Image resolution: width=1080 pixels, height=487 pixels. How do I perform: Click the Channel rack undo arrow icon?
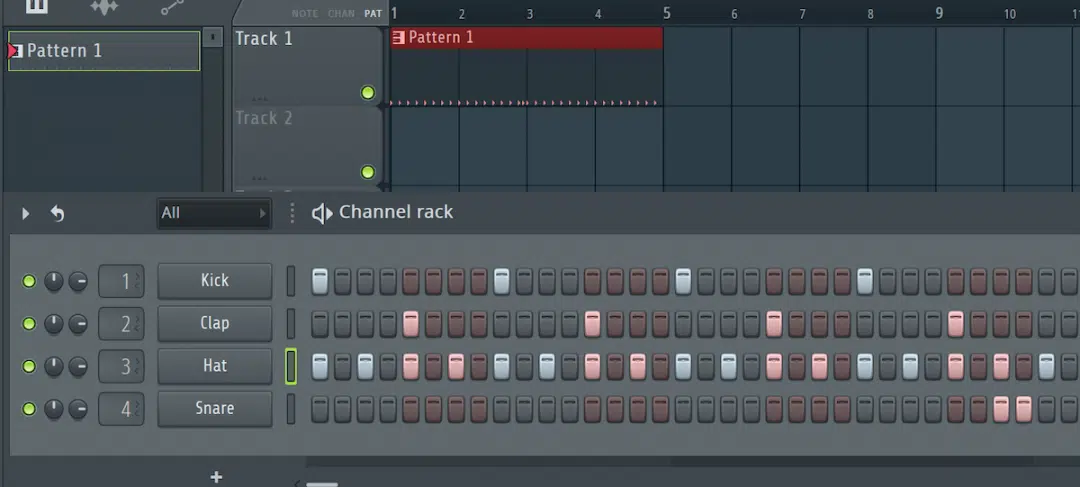click(57, 214)
